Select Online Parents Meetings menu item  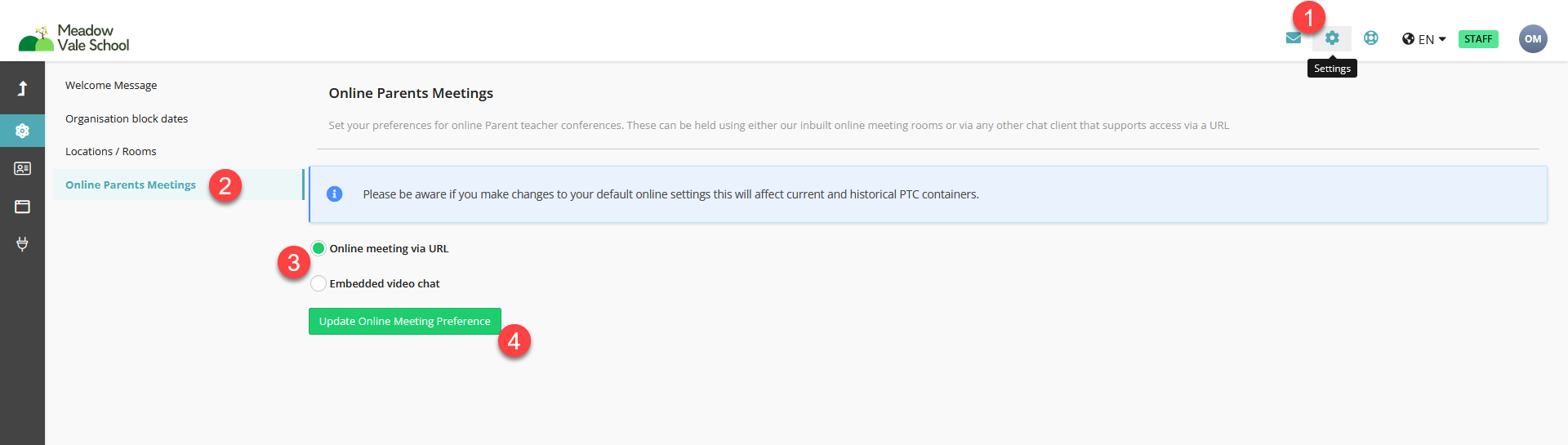pyautogui.click(x=131, y=185)
